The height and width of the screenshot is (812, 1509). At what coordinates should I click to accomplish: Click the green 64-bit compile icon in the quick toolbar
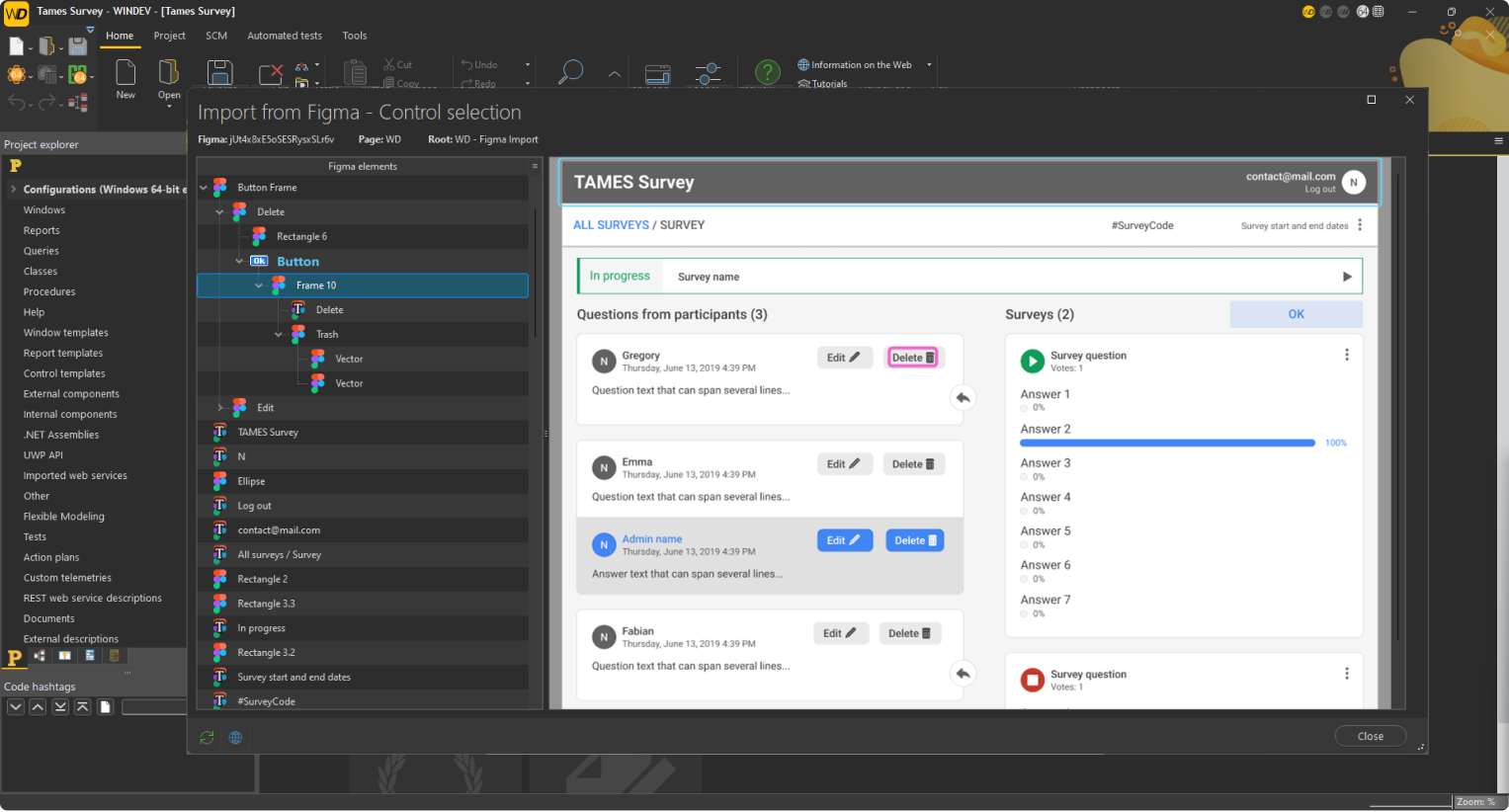pyautogui.click(x=76, y=75)
